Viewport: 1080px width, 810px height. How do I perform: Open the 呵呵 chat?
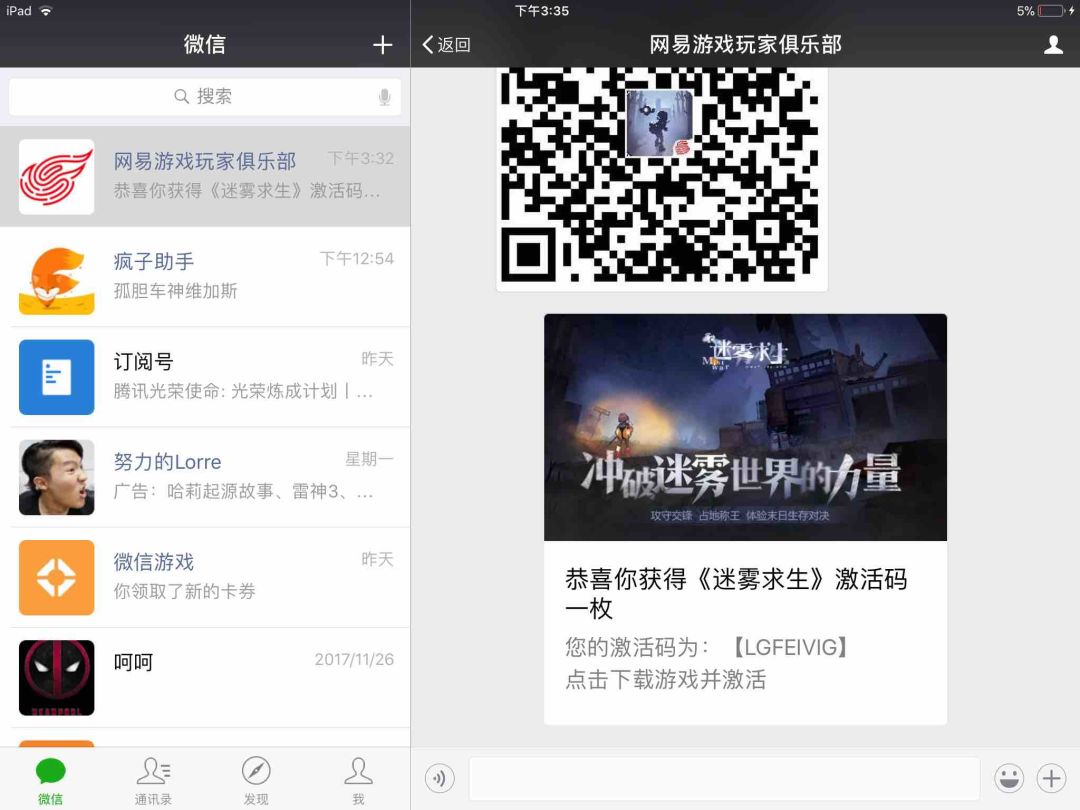click(205, 678)
